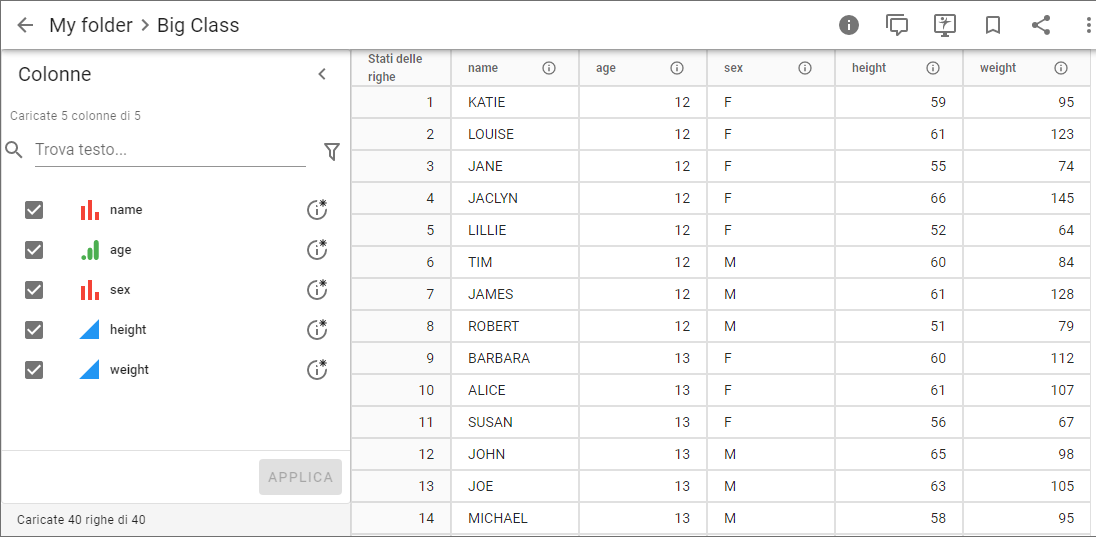Screen dimensions: 1096x537
Task: Open the more options vertical menu
Action: [1088, 25]
